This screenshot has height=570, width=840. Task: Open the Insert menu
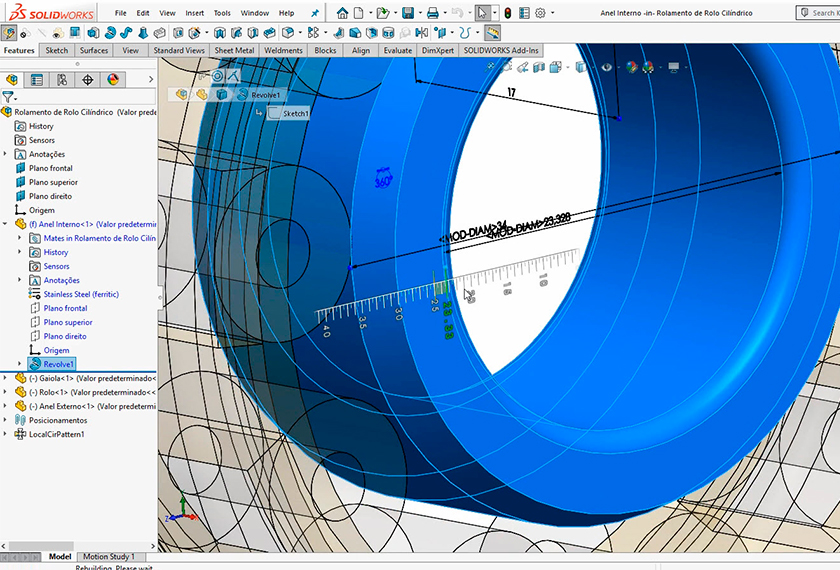tap(194, 13)
